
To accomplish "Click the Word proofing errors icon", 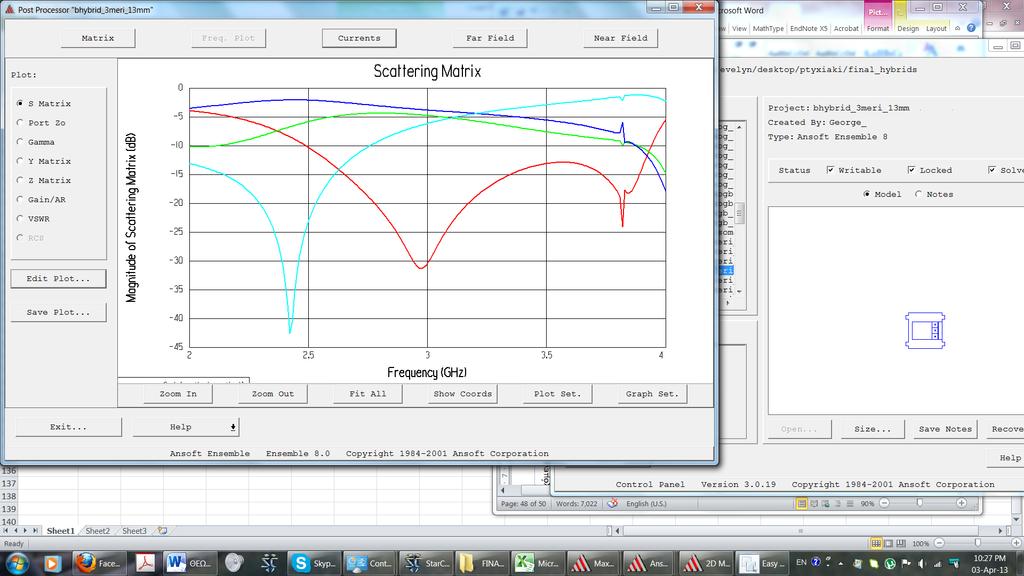I will point(613,504).
